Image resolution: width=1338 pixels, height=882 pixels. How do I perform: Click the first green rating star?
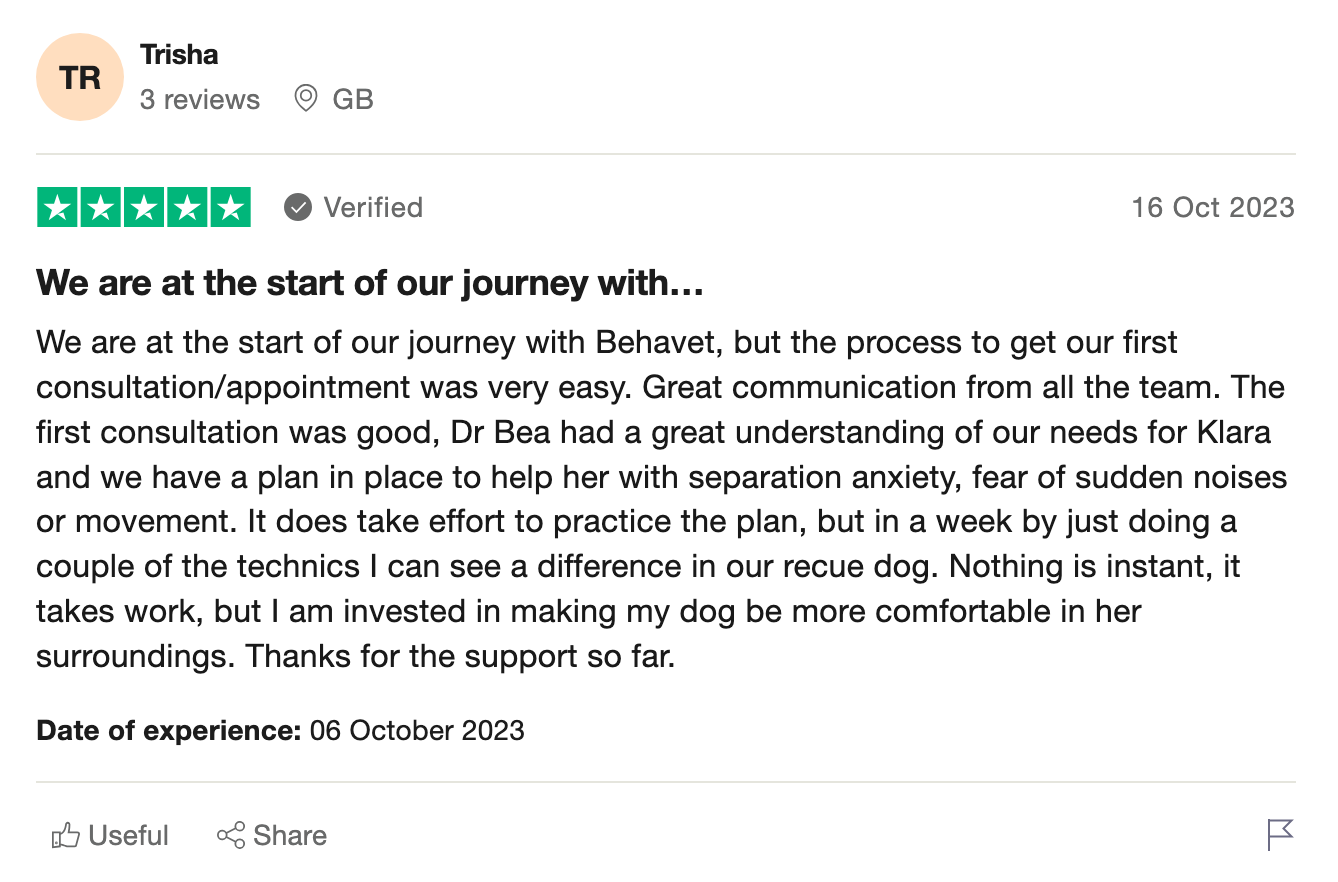58,208
